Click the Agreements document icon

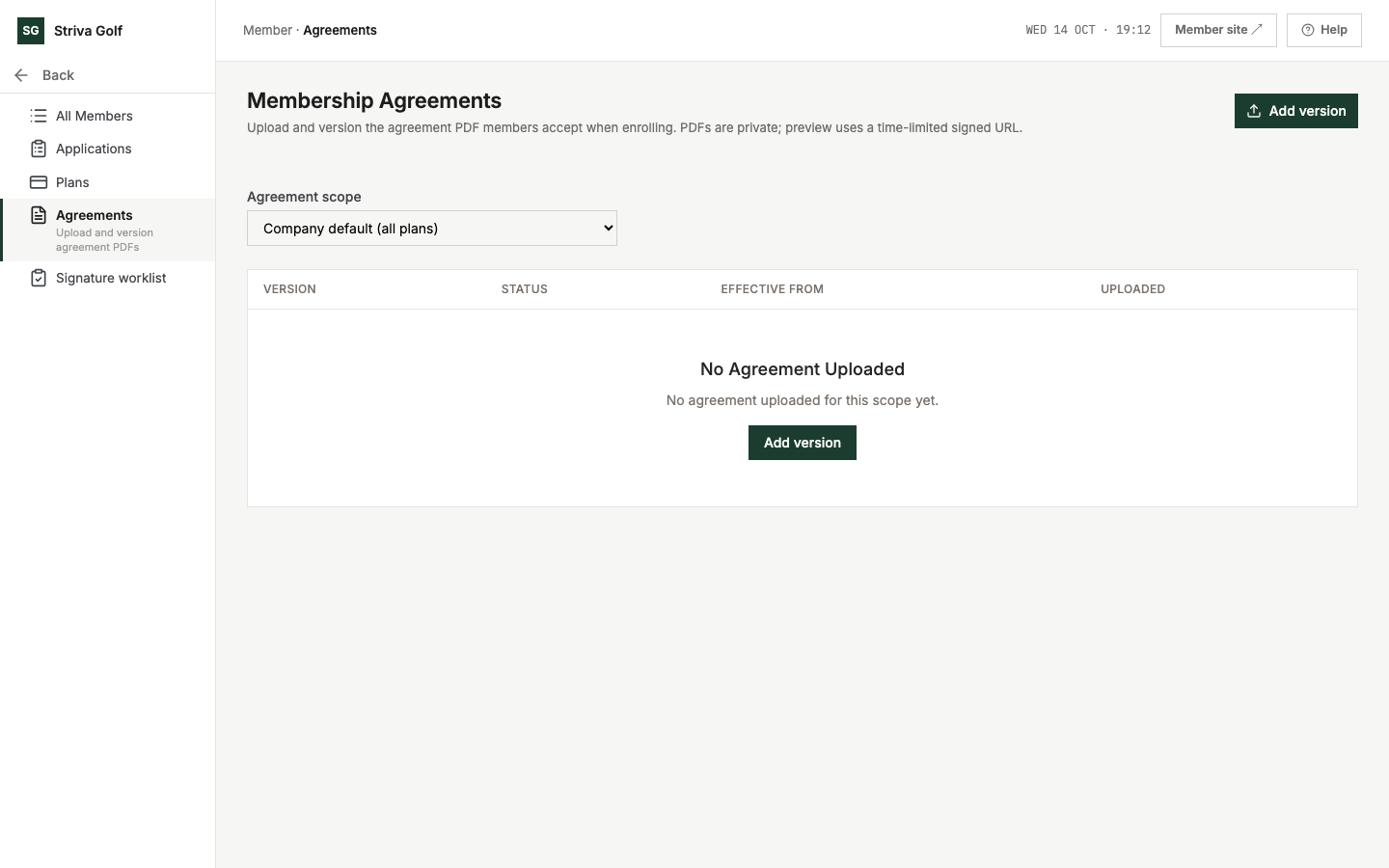coord(39,215)
